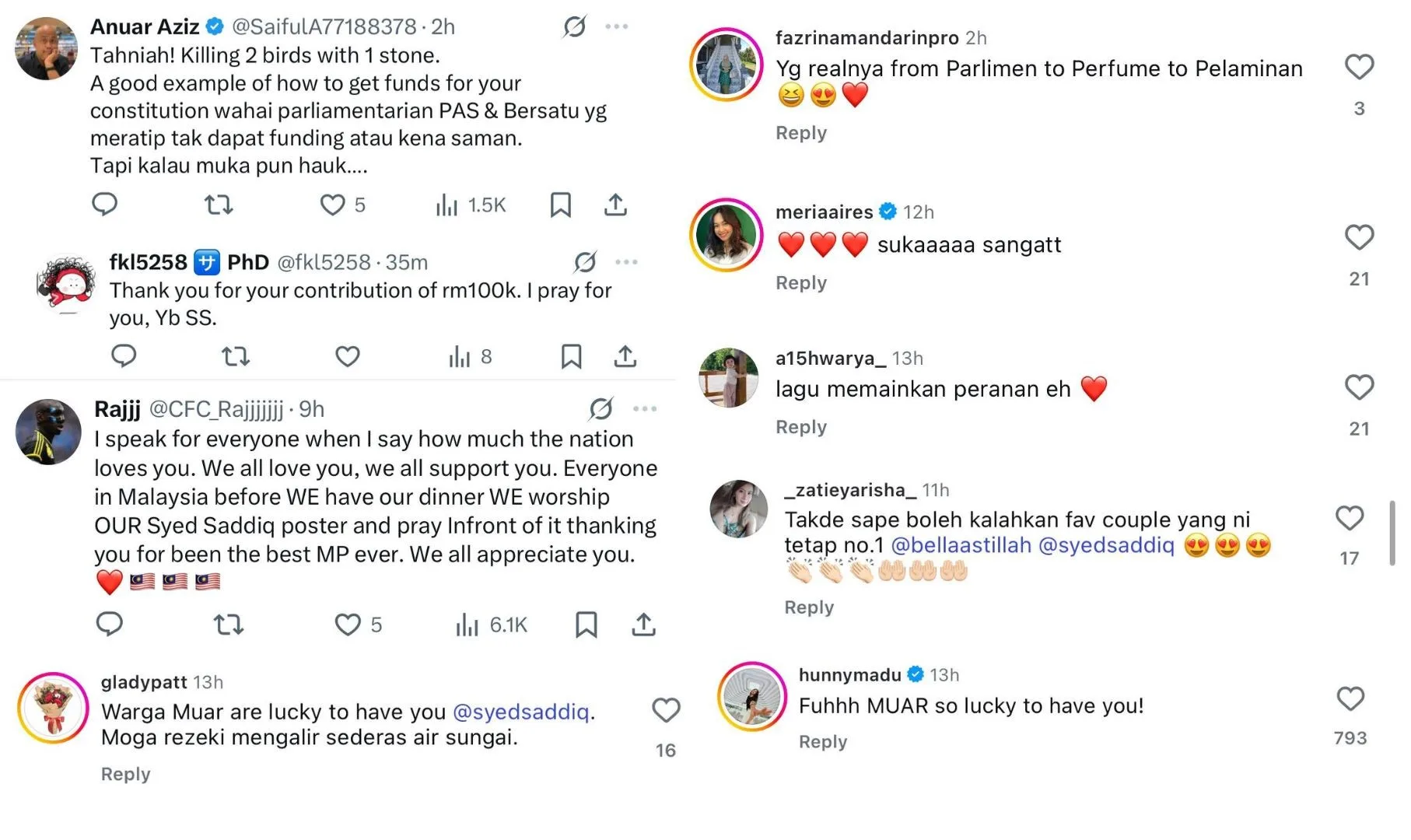Reply to gladypatt's comment
The height and width of the screenshot is (840, 1411).
125,774
